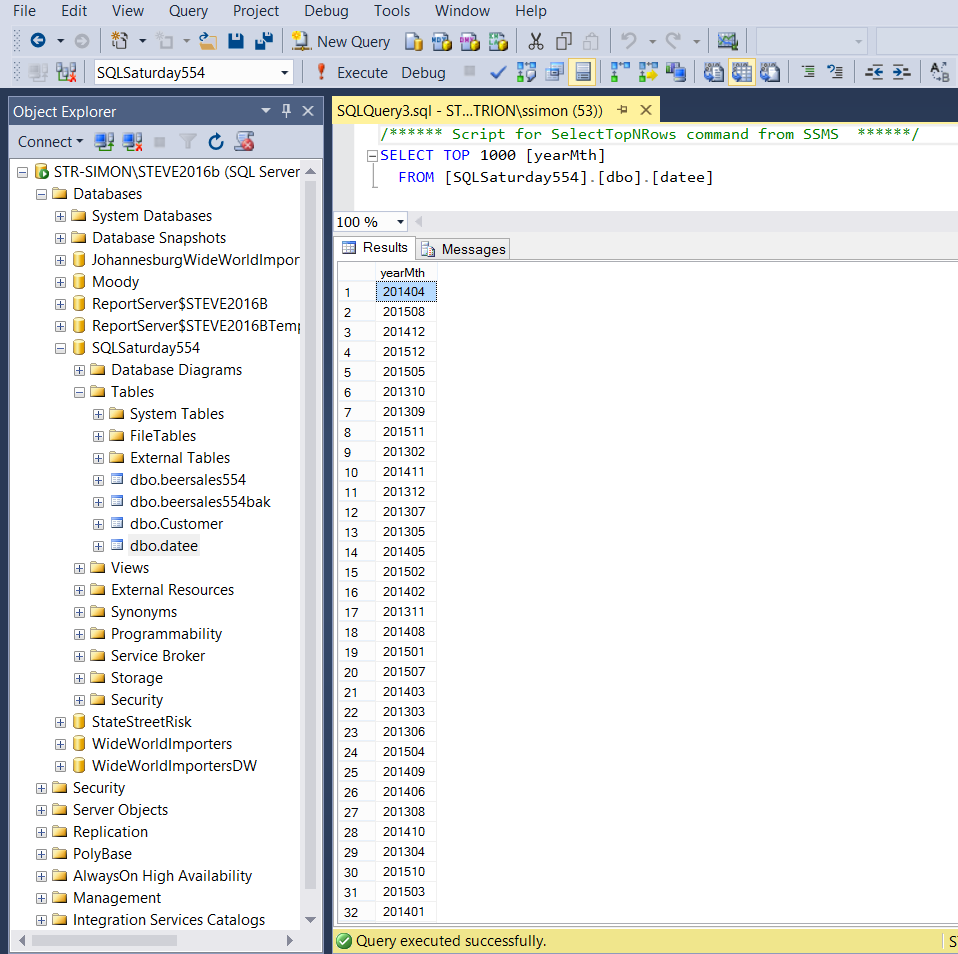Click the Execute query button
This screenshot has width=958, height=954.
click(350, 72)
